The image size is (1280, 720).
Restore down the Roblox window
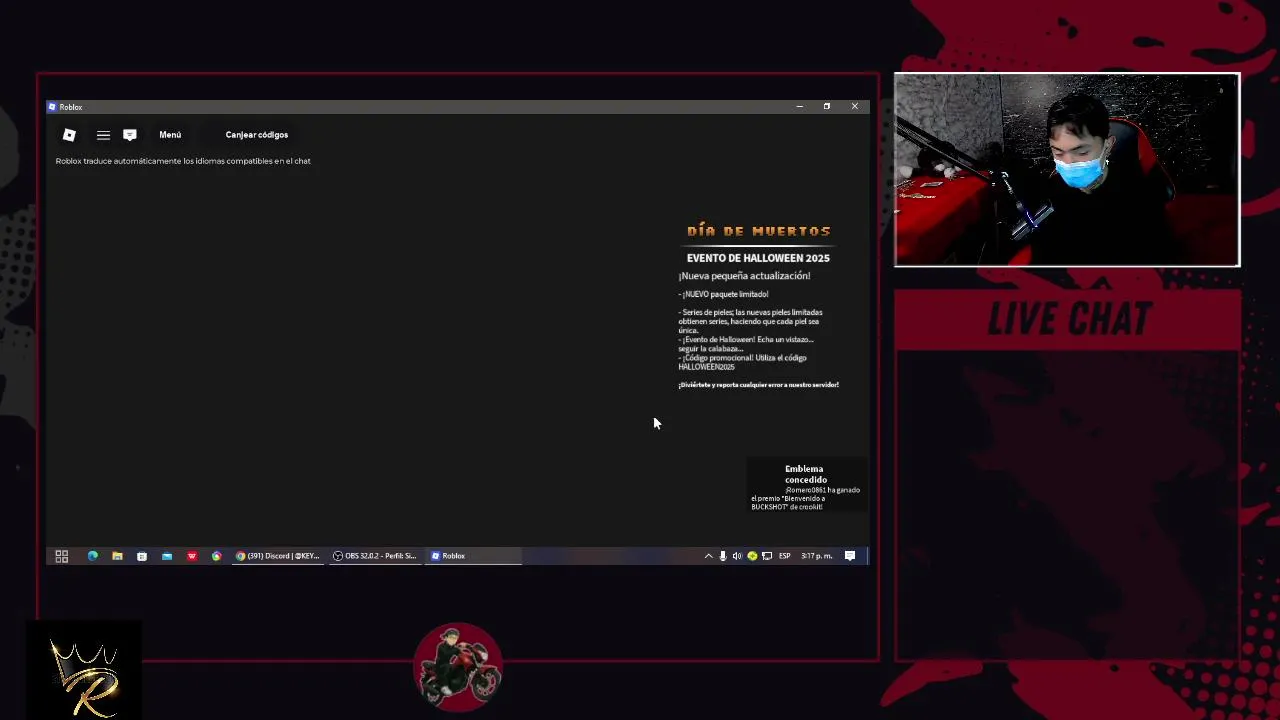[x=826, y=106]
